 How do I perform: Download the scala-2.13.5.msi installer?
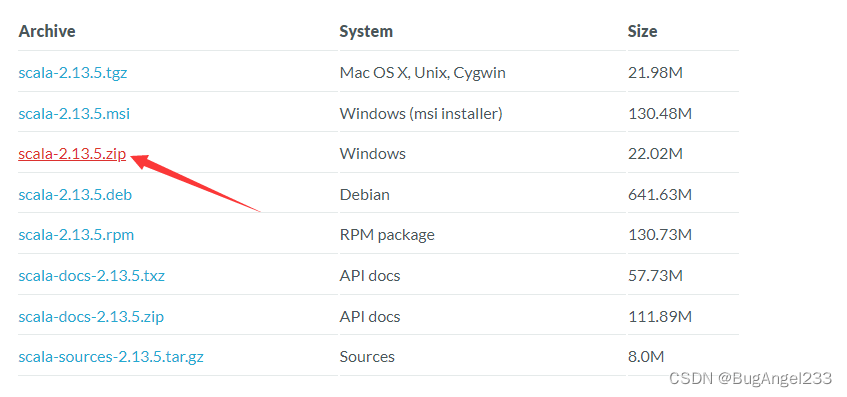[x=74, y=113]
